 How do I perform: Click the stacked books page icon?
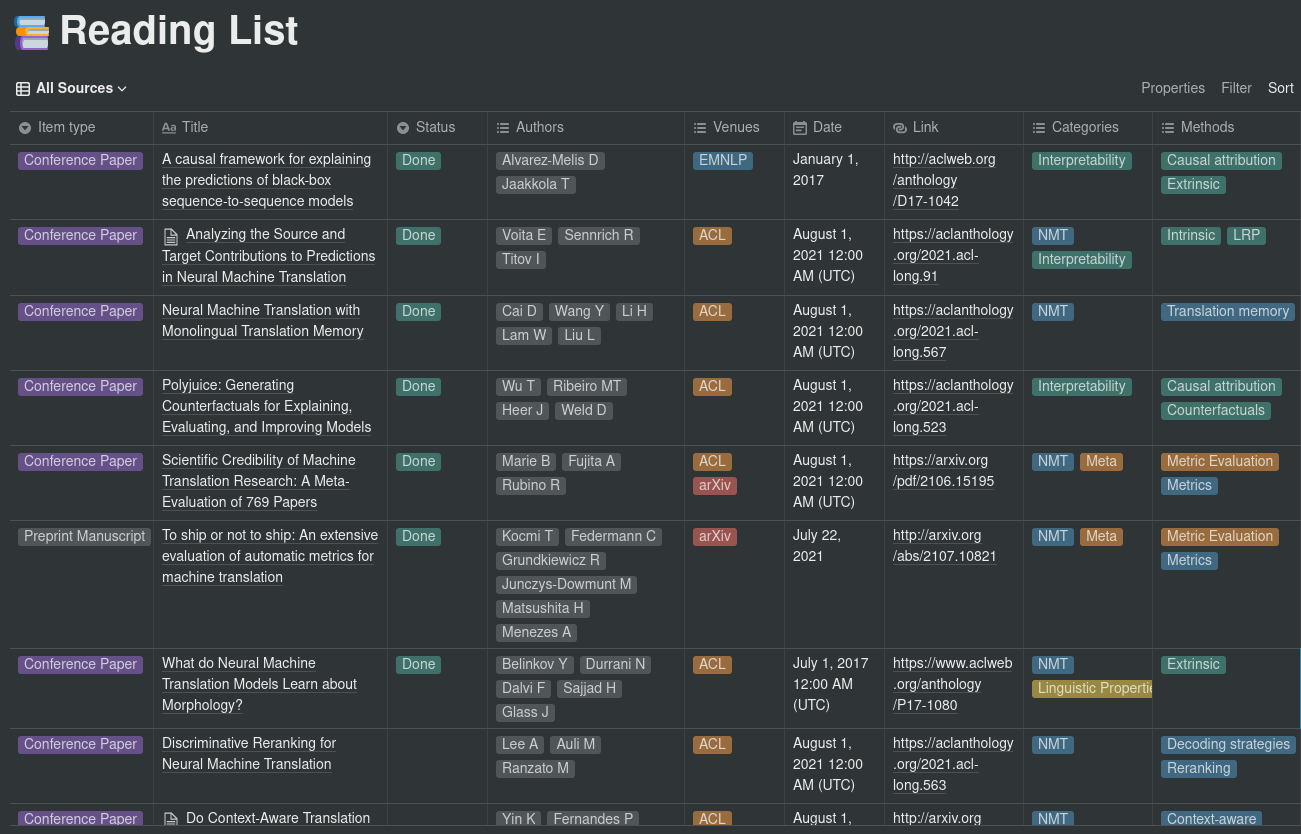[x=32, y=32]
